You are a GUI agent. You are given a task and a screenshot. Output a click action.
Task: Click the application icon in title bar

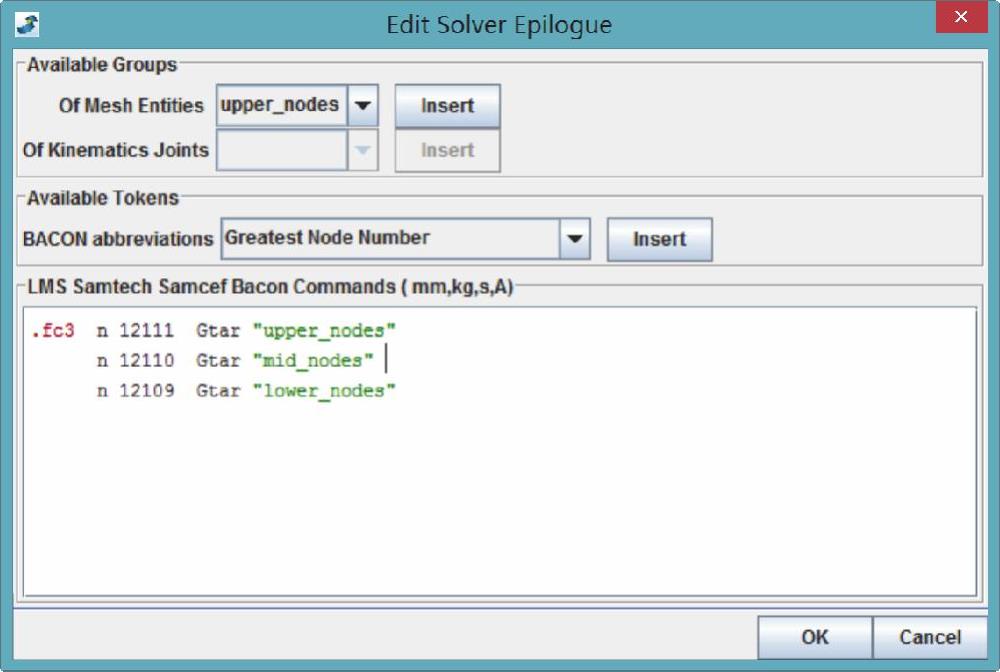point(27,23)
